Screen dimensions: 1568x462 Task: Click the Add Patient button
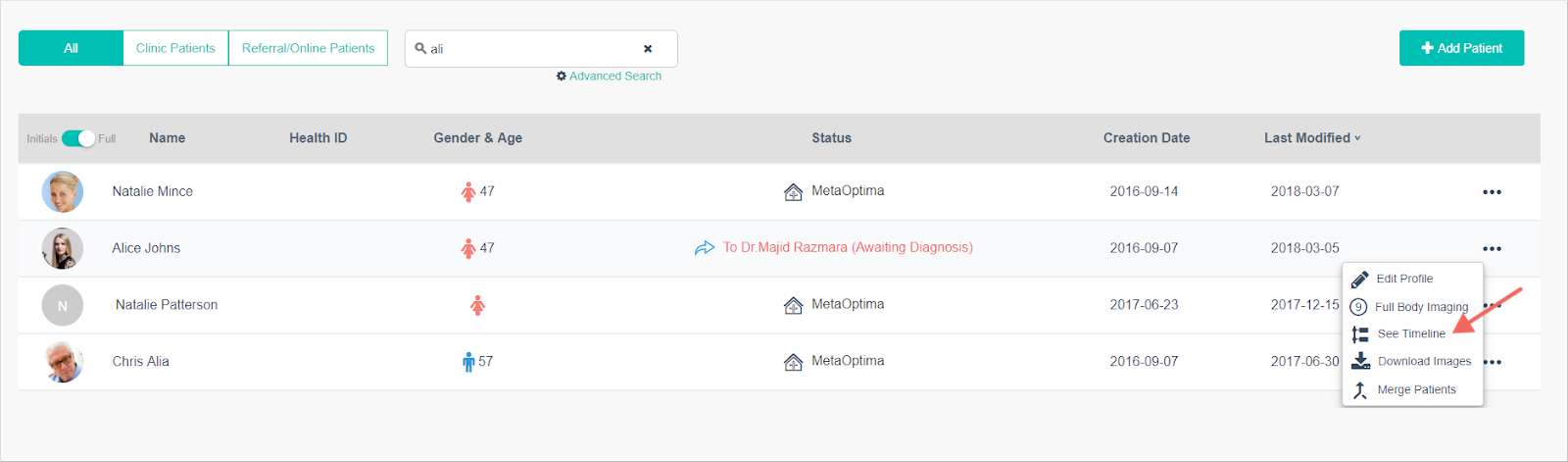click(1461, 48)
